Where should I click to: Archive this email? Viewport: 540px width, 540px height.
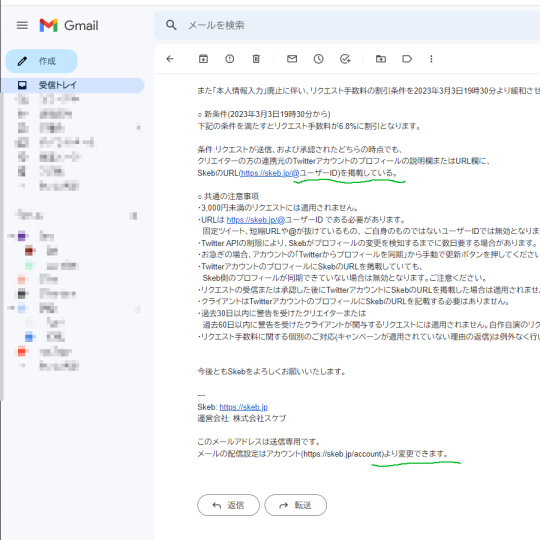(203, 59)
